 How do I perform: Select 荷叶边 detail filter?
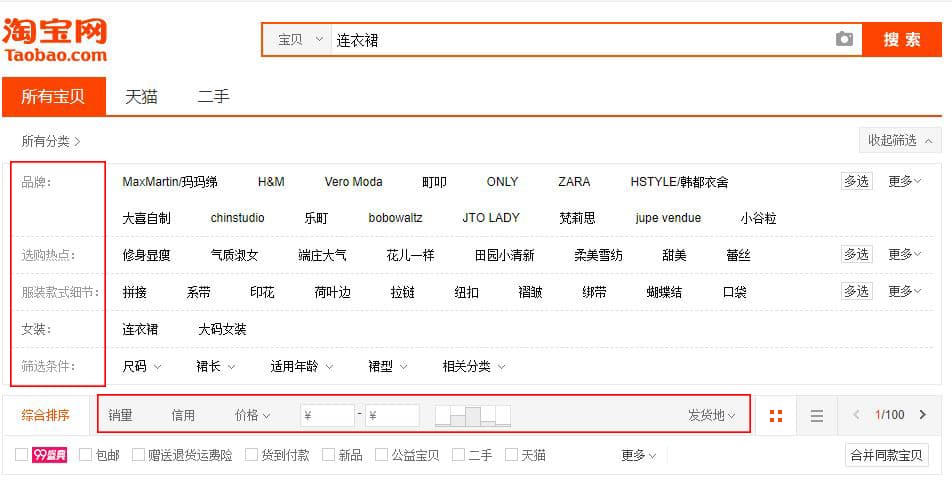click(x=332, y=292)
